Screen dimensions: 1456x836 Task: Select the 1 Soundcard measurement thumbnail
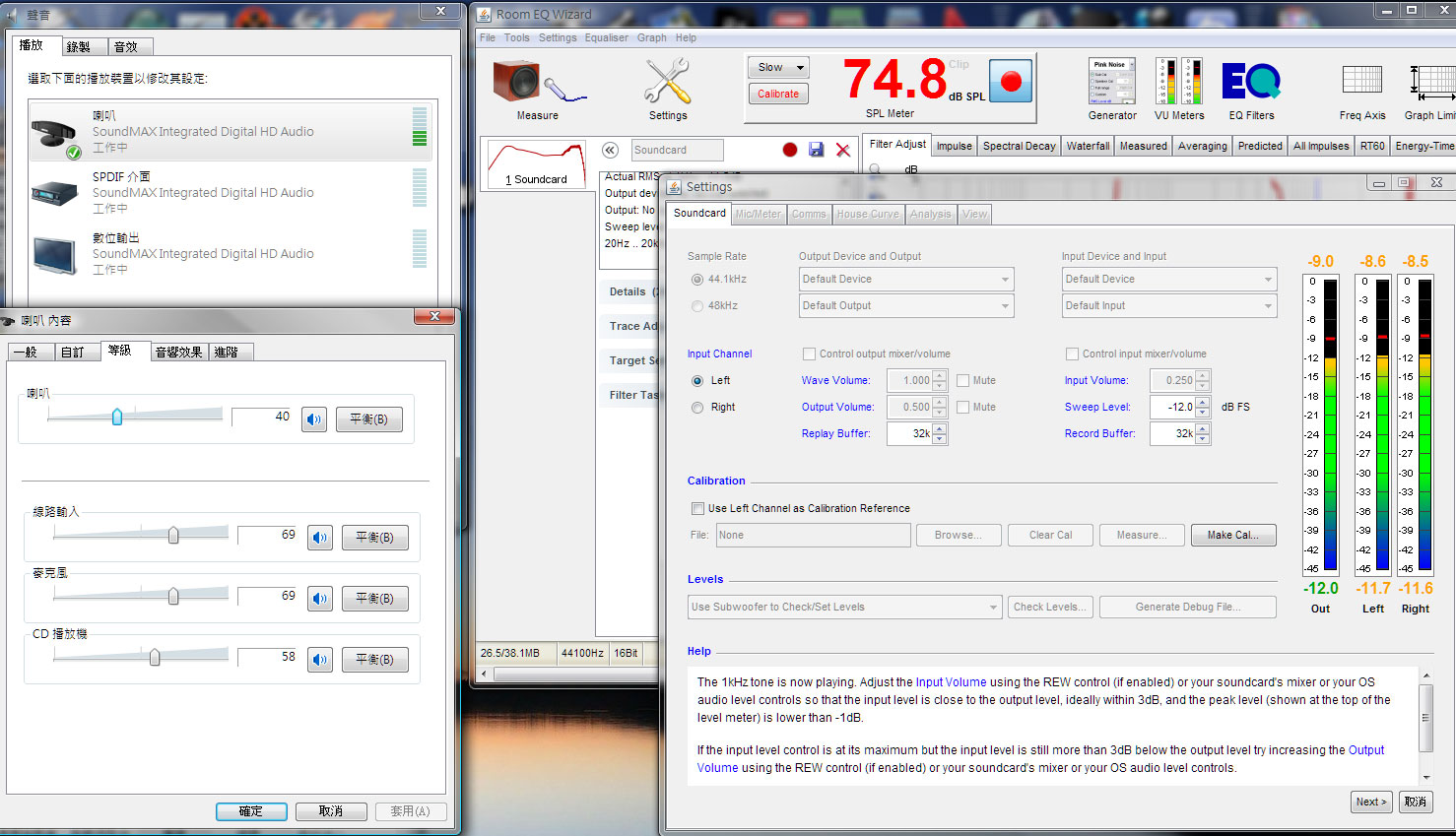[x=537, y=163]
